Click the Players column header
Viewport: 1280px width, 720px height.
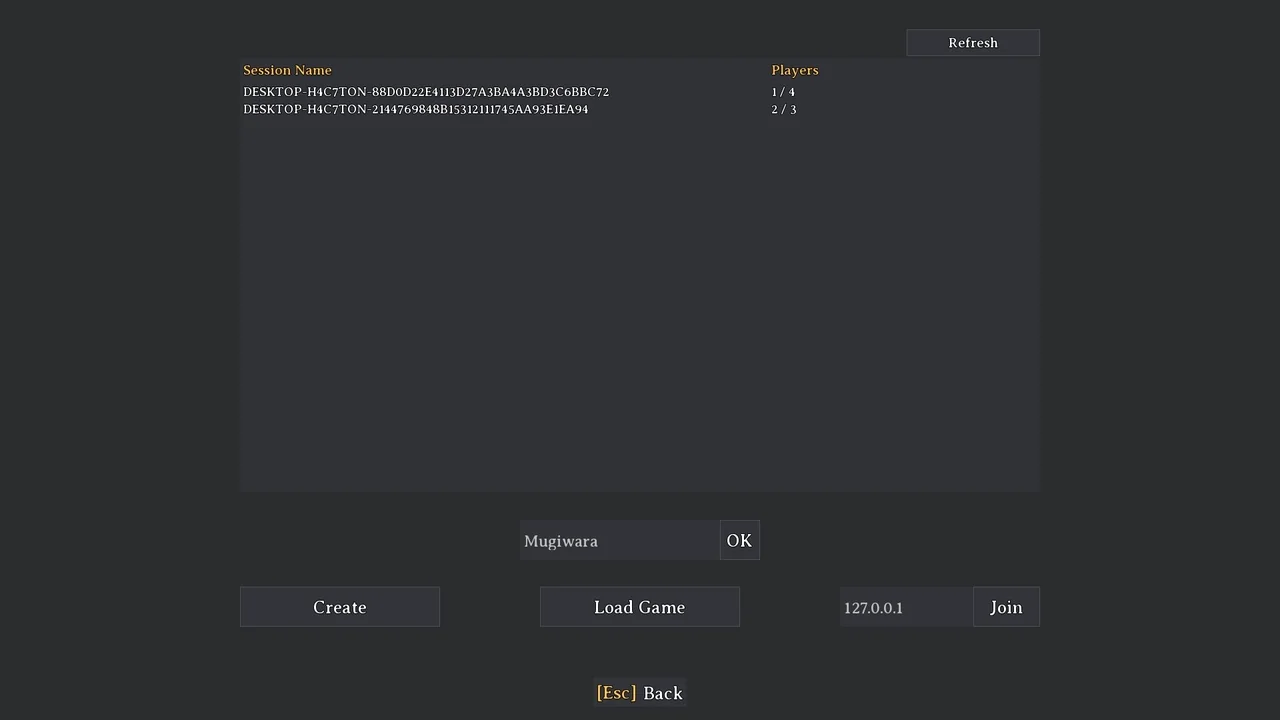(795, 70)
